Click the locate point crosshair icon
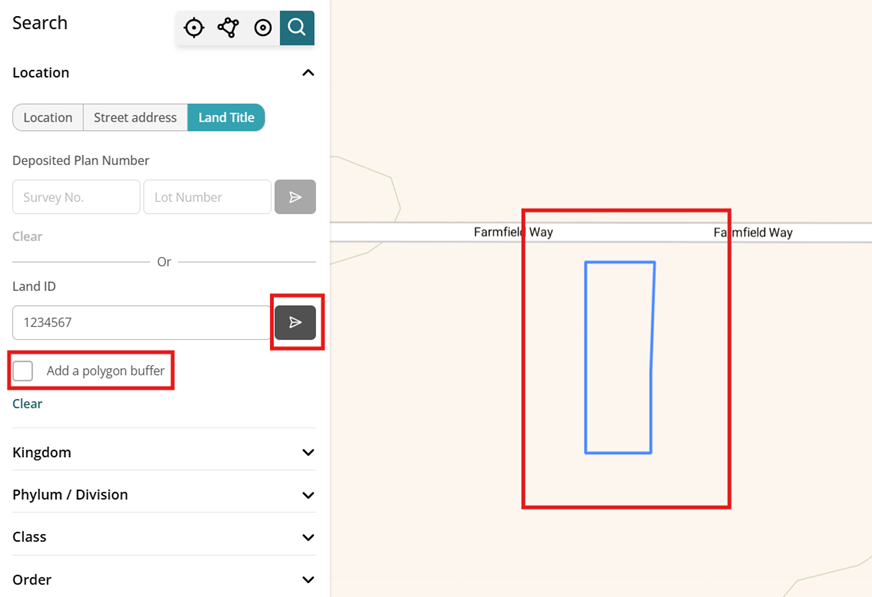The height and width of the screenshot is (597, 872). [194, 28]
